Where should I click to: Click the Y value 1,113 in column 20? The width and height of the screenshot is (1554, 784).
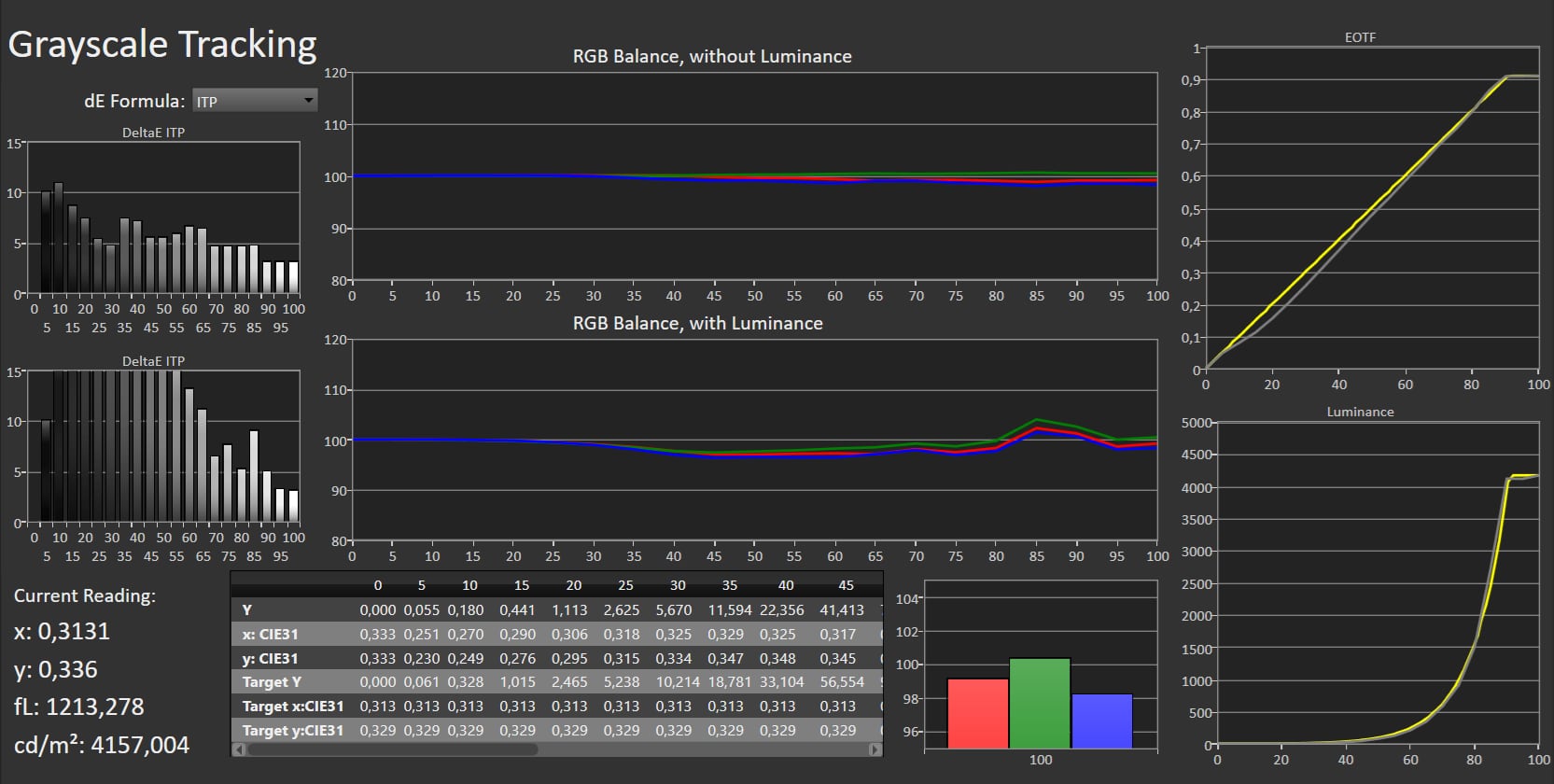(x=569, y=609)
